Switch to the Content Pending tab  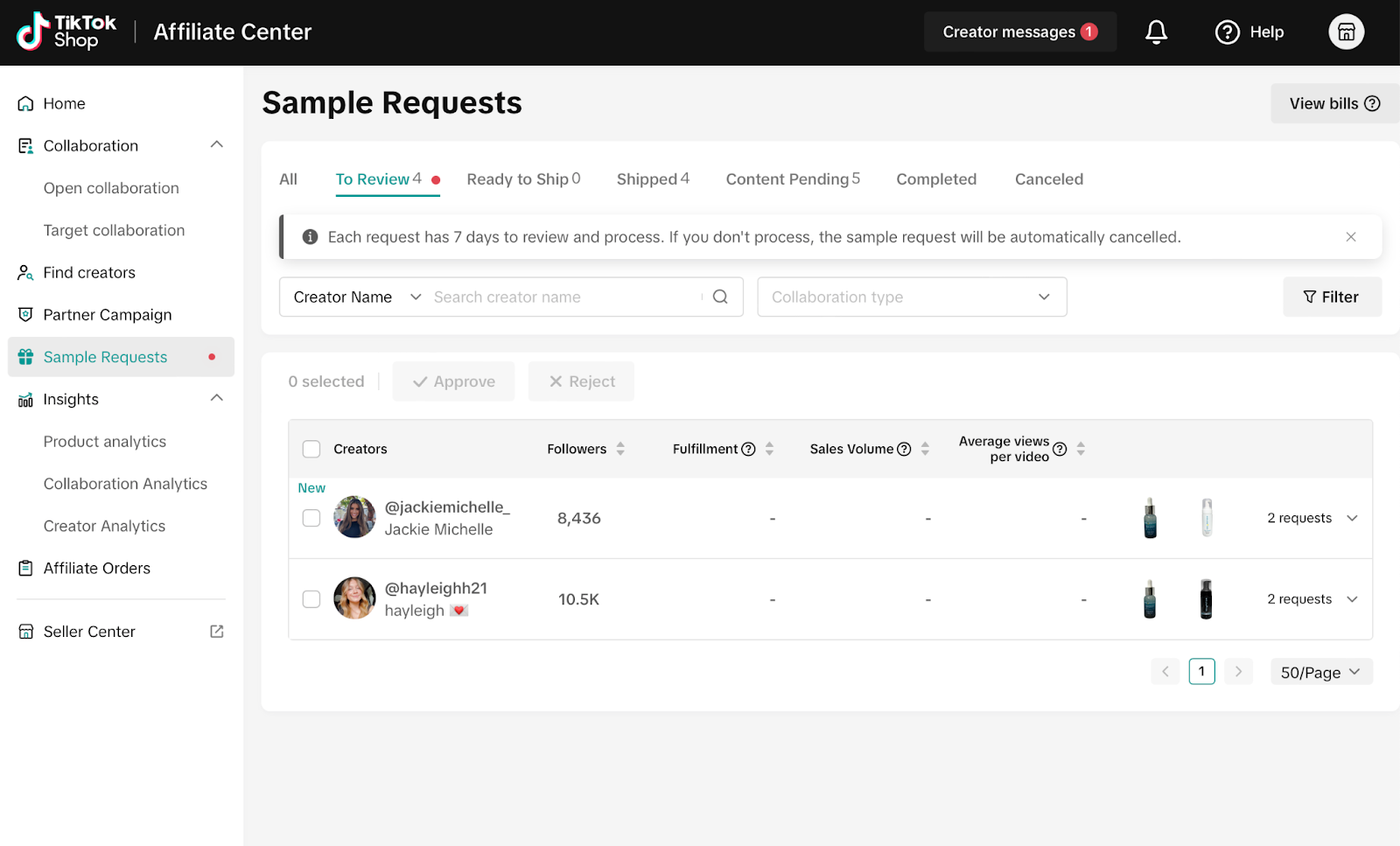[793, 179]
